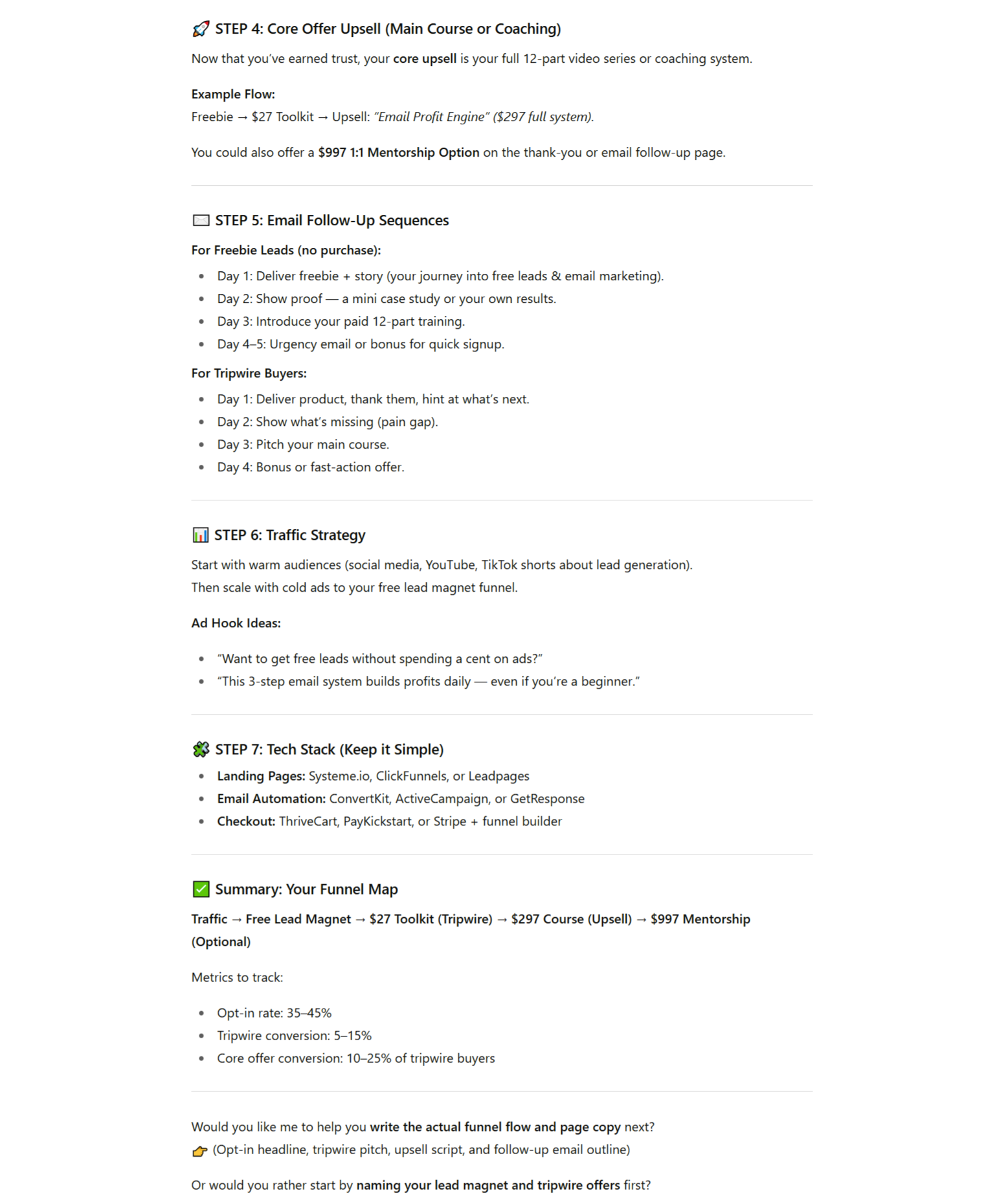Click the bold "Landing Pages:" label

point(261,776)
